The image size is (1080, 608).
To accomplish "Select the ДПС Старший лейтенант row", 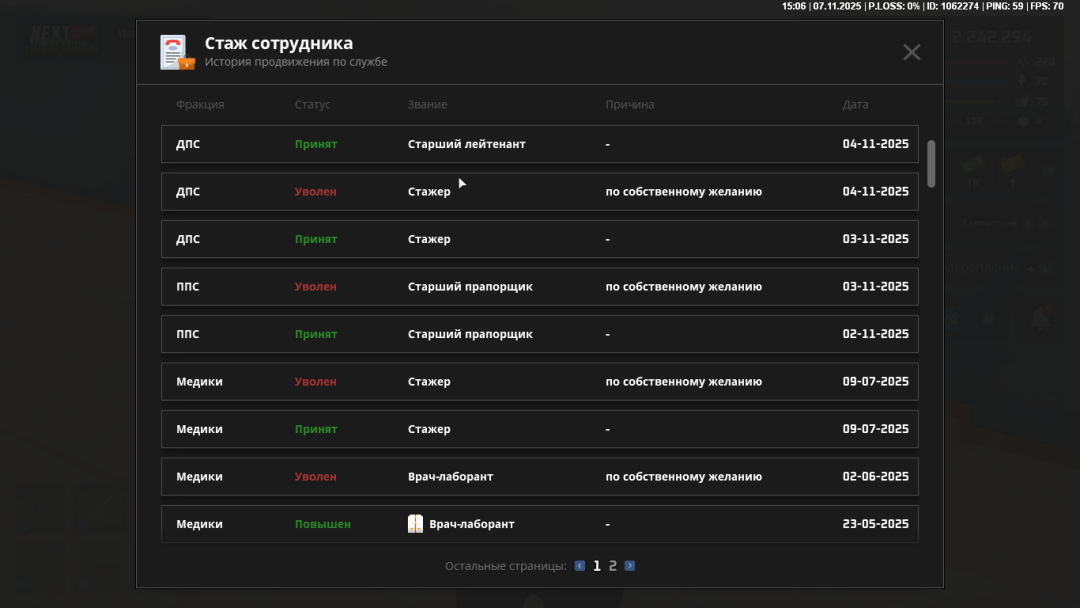I will (x=539, y=144).
